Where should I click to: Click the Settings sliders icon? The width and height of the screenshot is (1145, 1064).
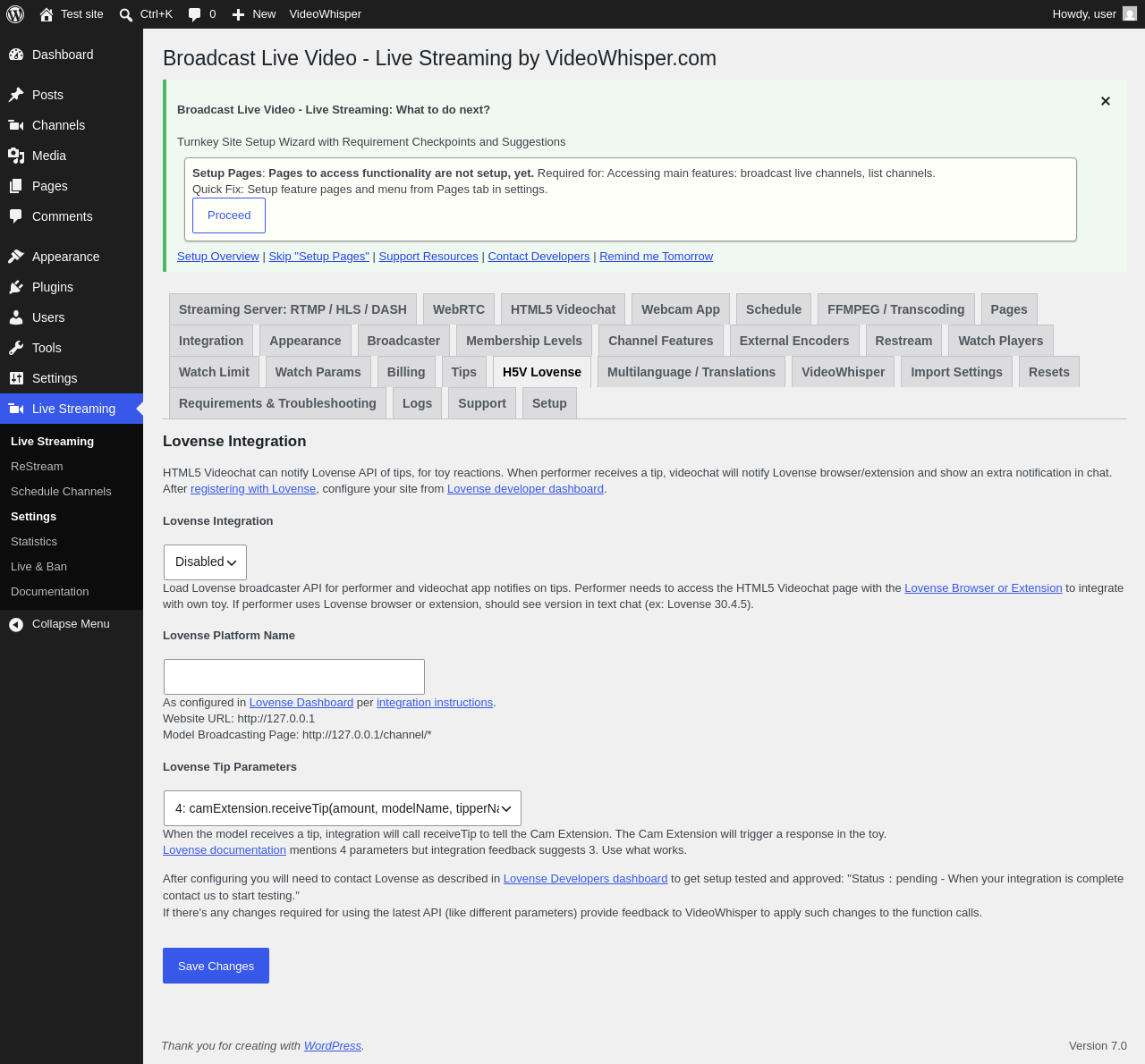coord(16,378)
